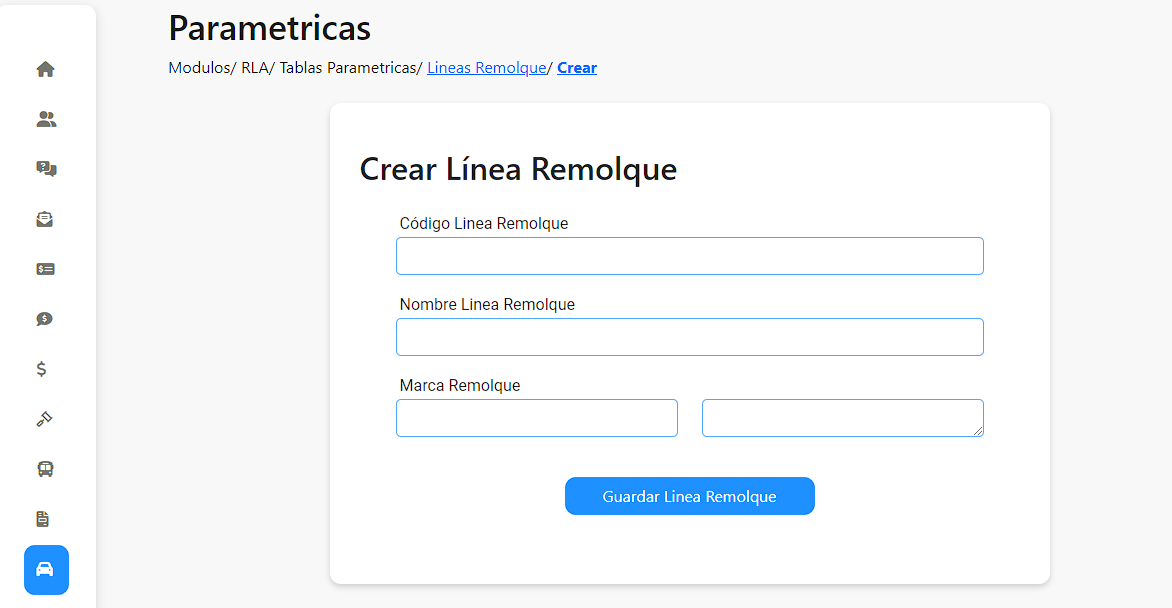Select the highlighted blue car icon
The height and width of the screenshot is (608, 1172).
46,570
